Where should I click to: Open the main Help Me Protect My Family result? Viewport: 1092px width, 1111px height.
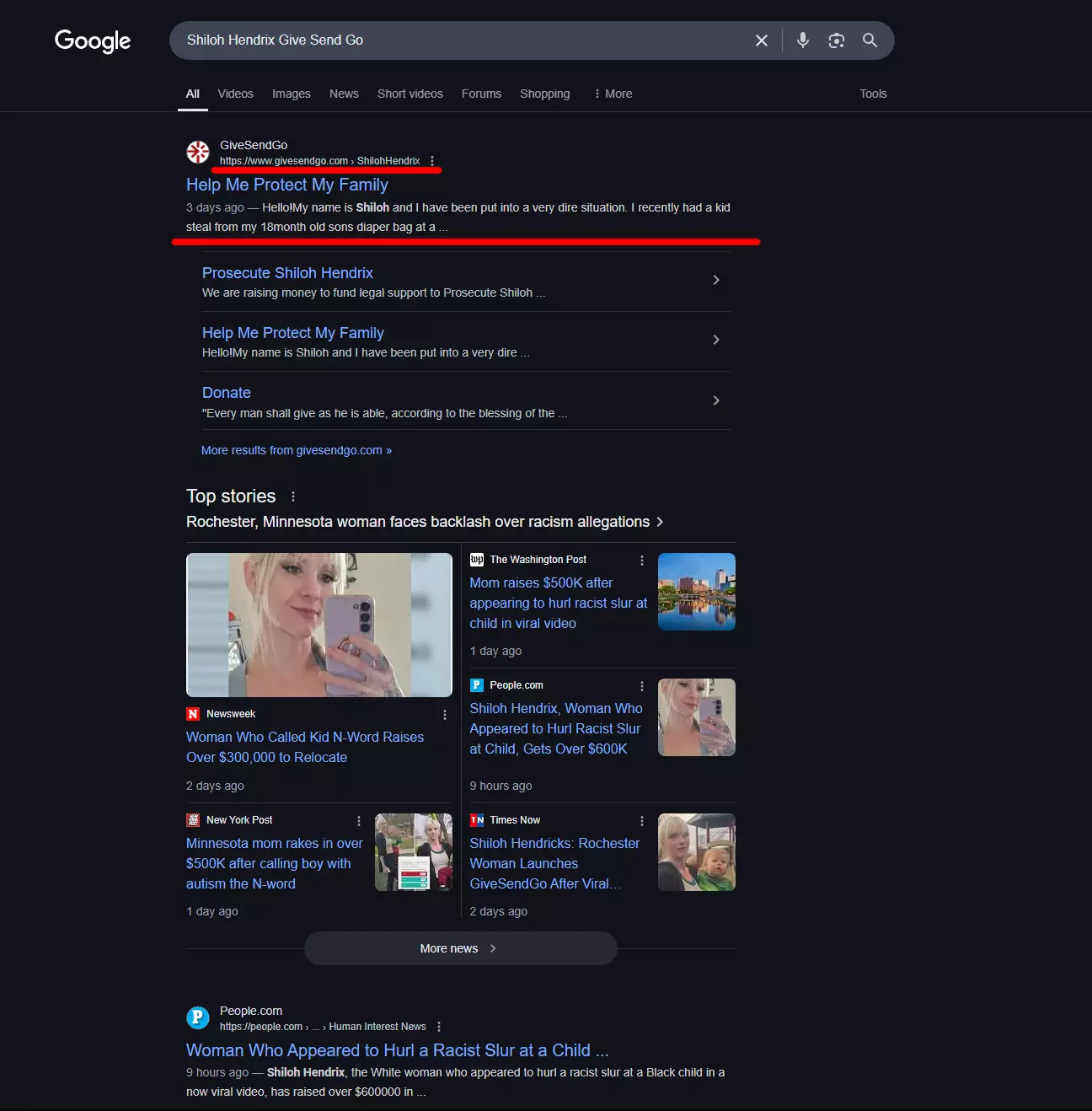[287, 185]
